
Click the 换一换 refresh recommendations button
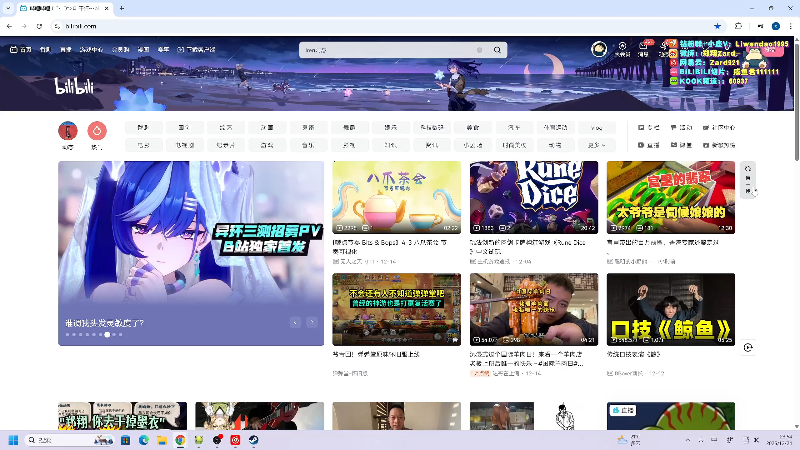click(748, 180)
